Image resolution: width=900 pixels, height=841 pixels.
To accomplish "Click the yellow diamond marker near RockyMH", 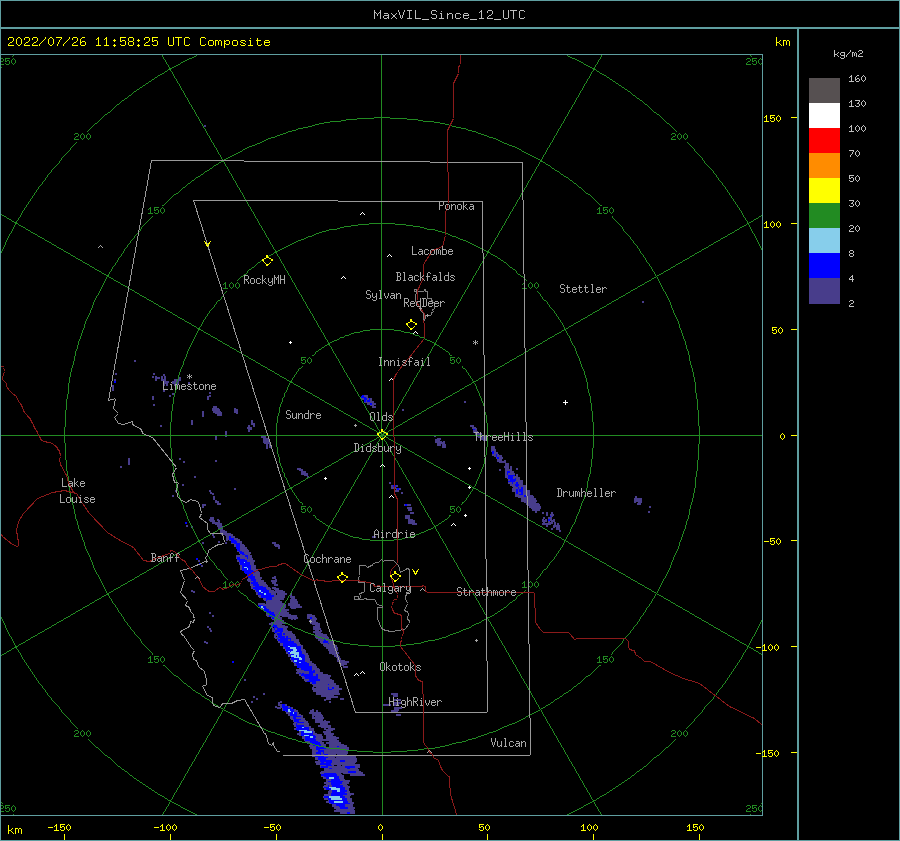I will click(x=267, y=261).
